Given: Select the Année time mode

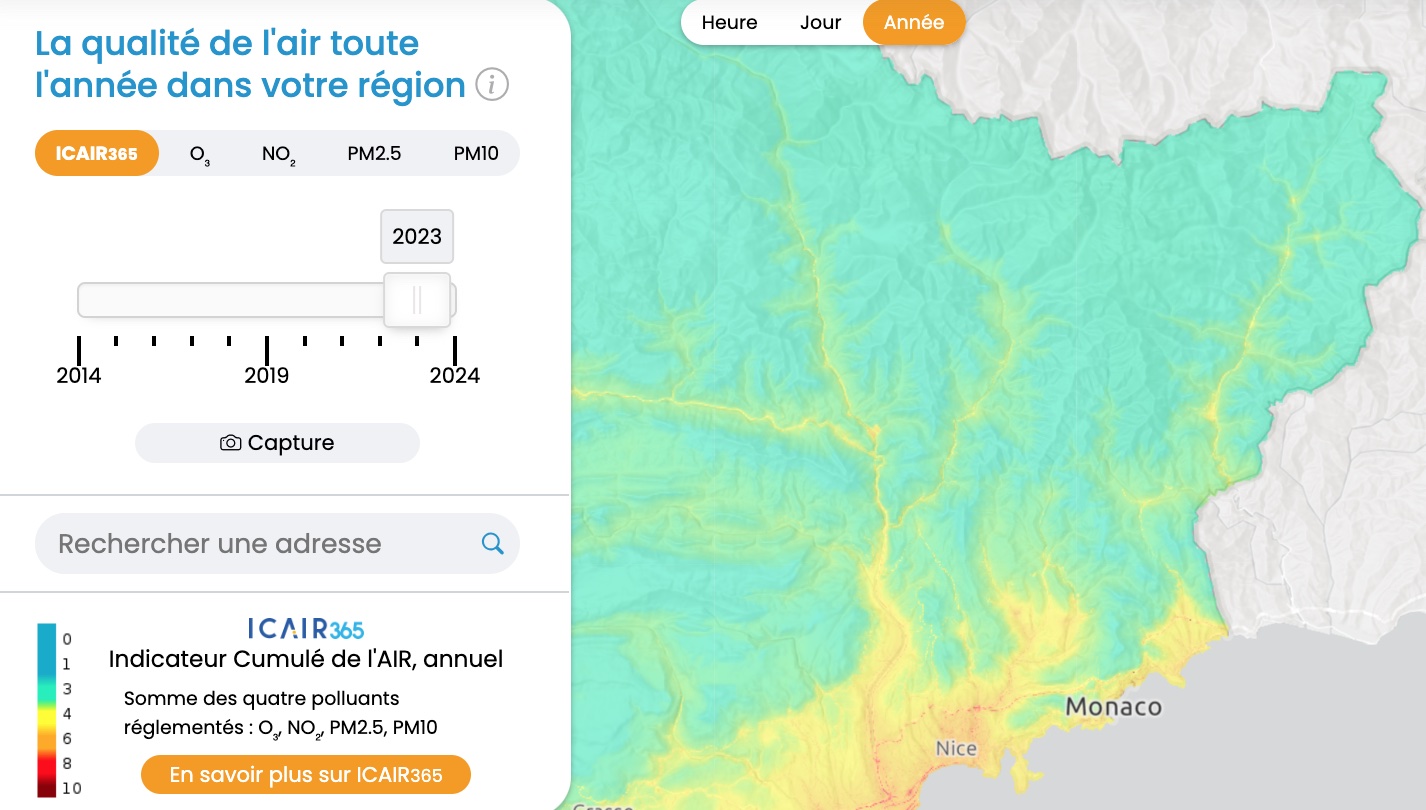Looking at the screenshot, I should point(914,22).
